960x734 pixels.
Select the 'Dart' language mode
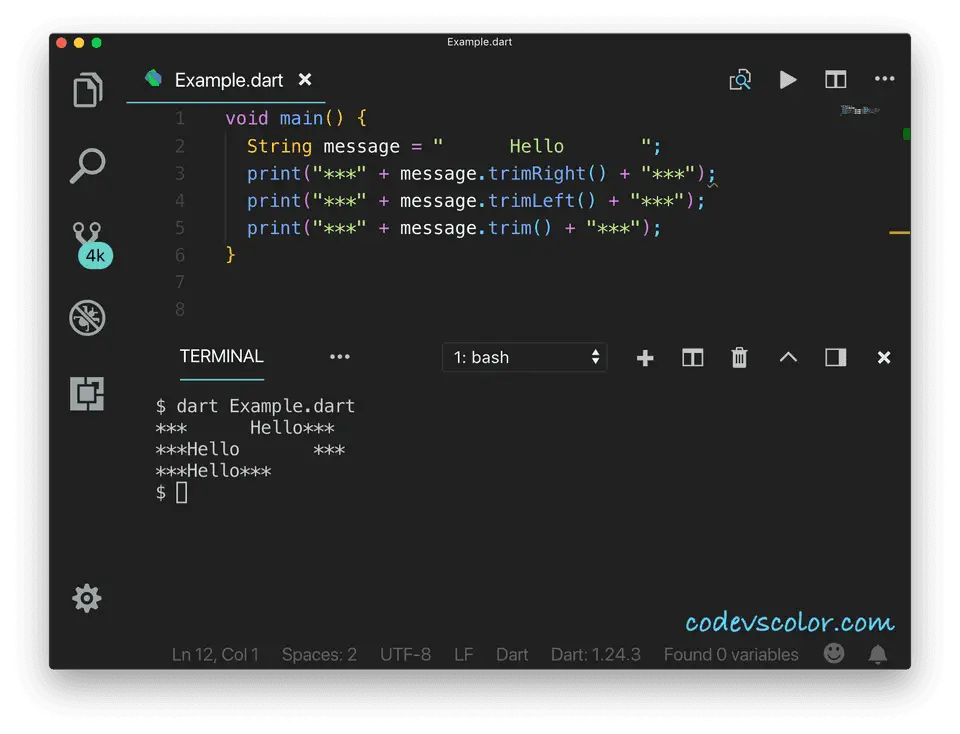512,654
